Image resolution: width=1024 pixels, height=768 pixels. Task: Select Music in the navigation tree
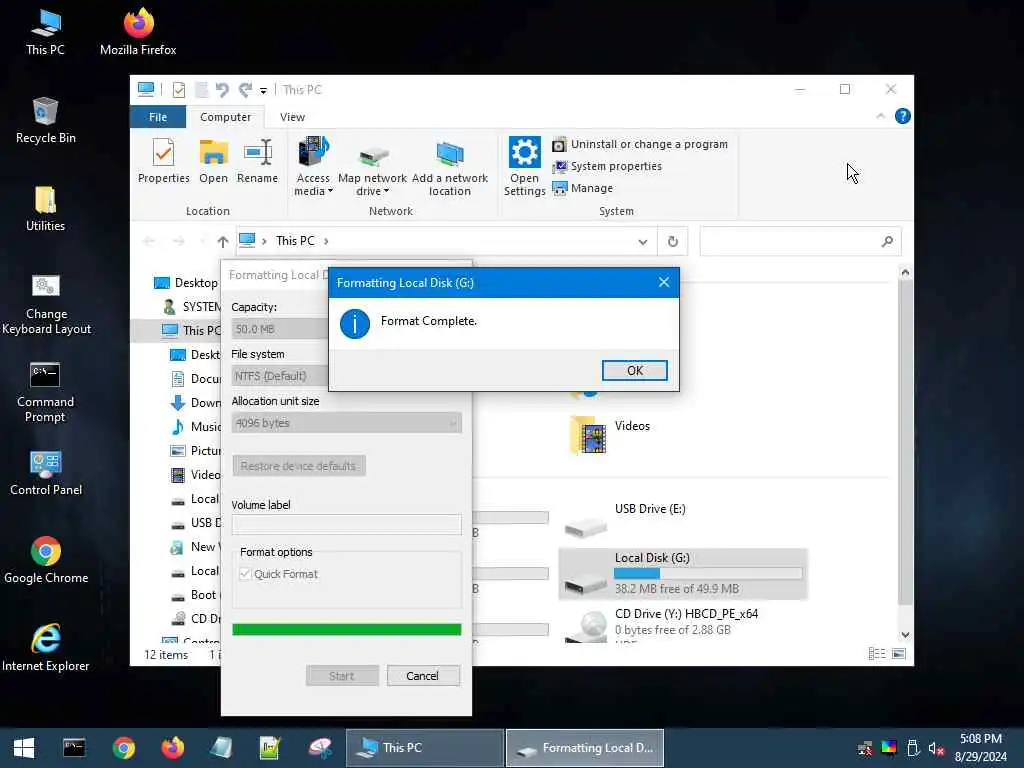point(195,426)
